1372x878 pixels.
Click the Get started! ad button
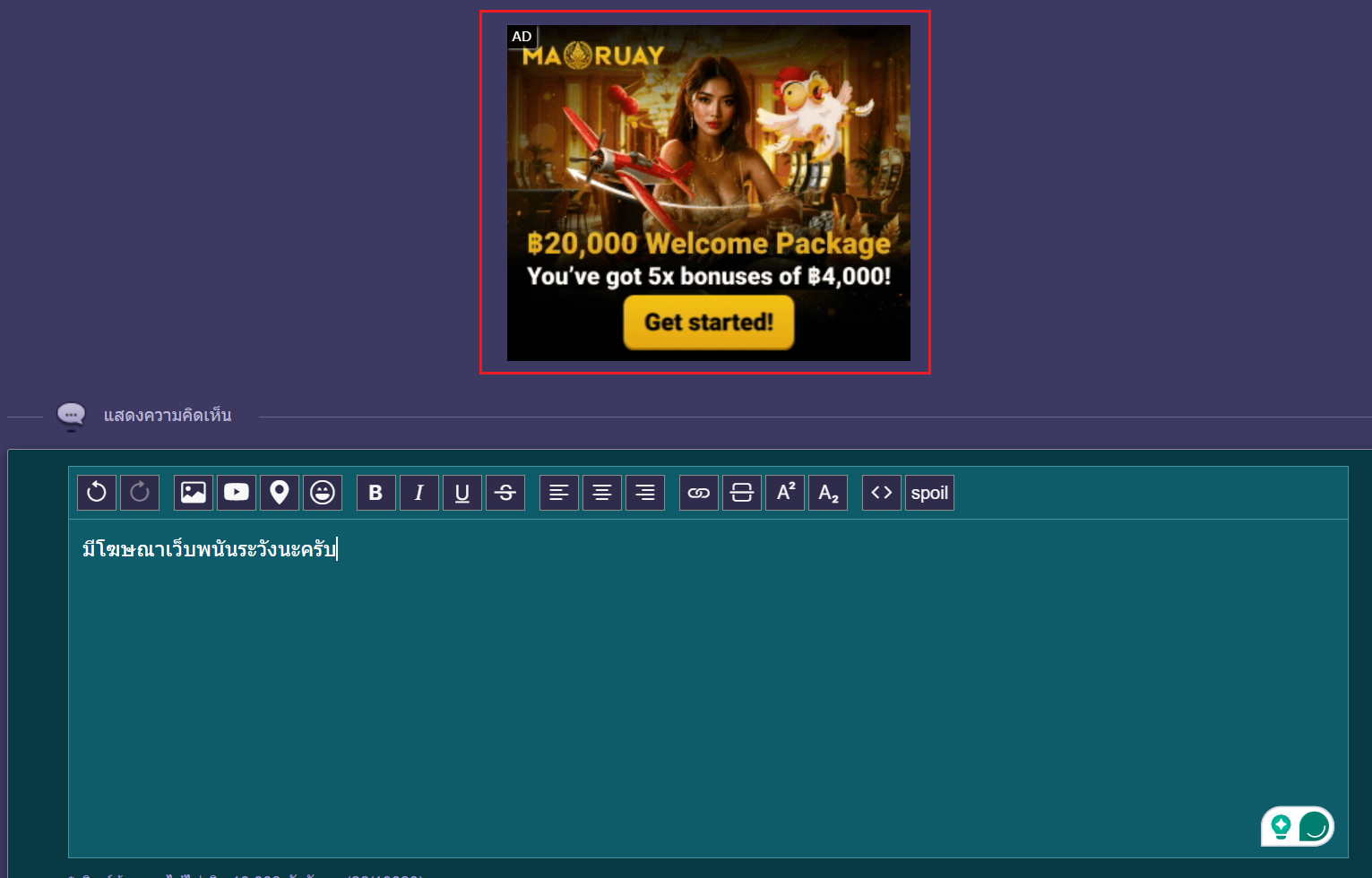coord(709,323)
